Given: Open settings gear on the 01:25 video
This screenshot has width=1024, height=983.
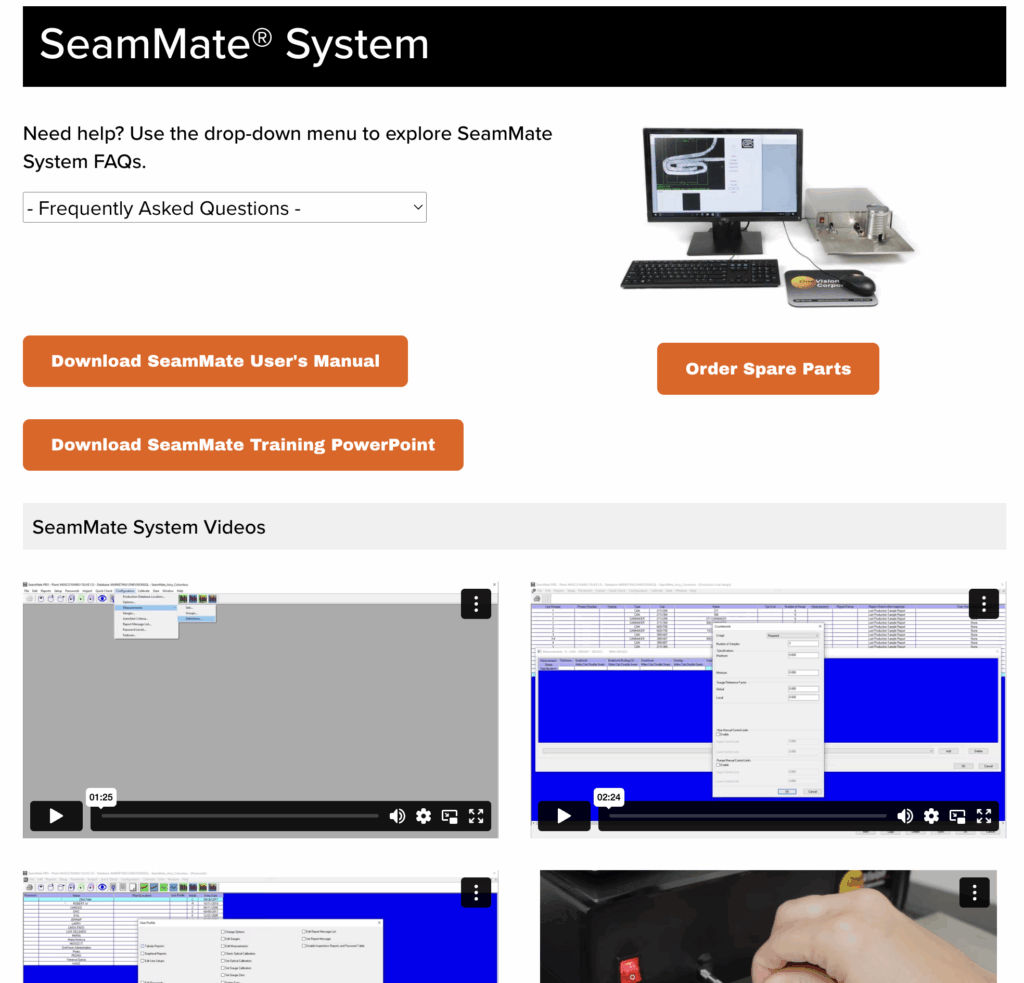Looking at the screenshot, I should pos(423,816).
